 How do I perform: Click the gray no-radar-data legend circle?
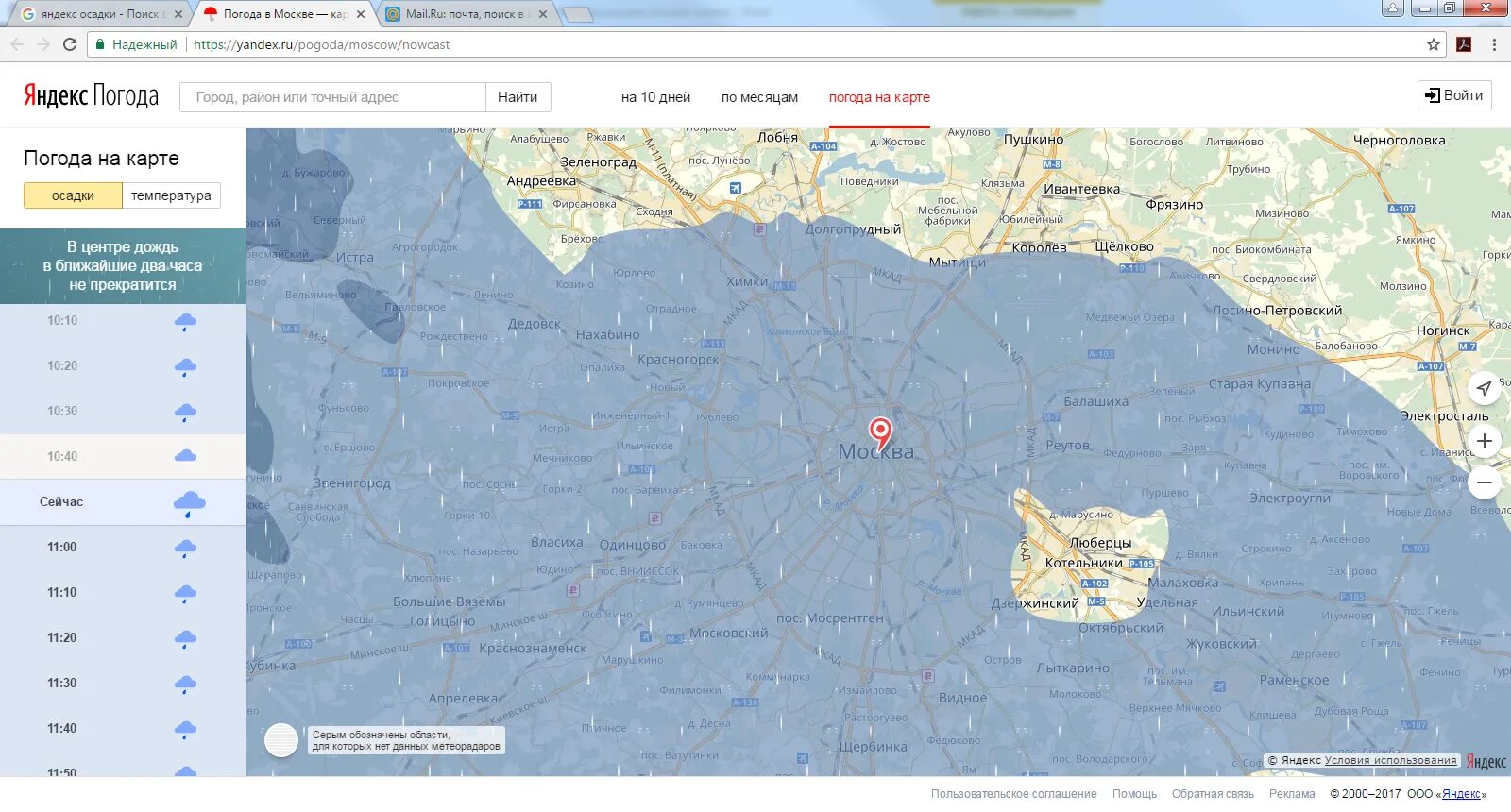[281, 740]
